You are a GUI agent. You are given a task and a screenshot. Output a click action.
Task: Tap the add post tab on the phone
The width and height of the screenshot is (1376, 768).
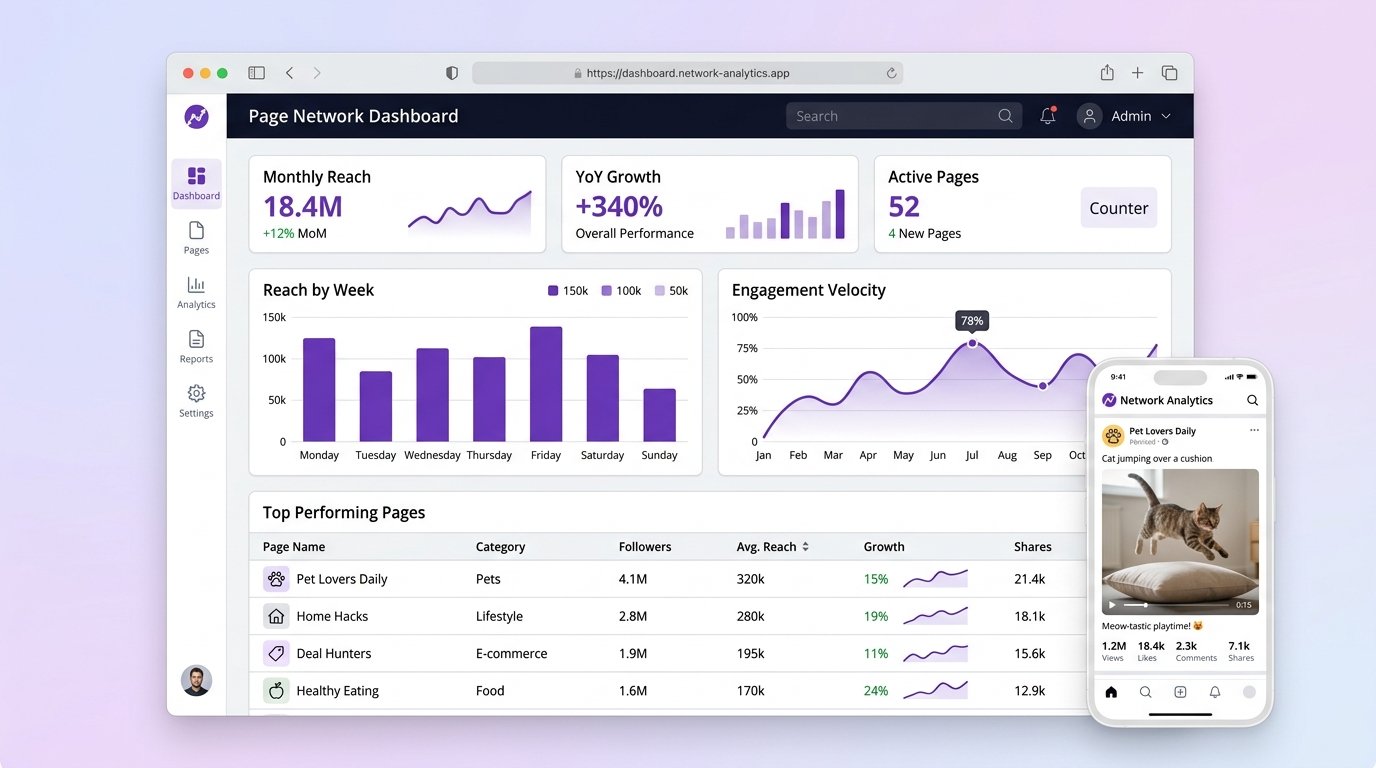[x=1180, y=692]
